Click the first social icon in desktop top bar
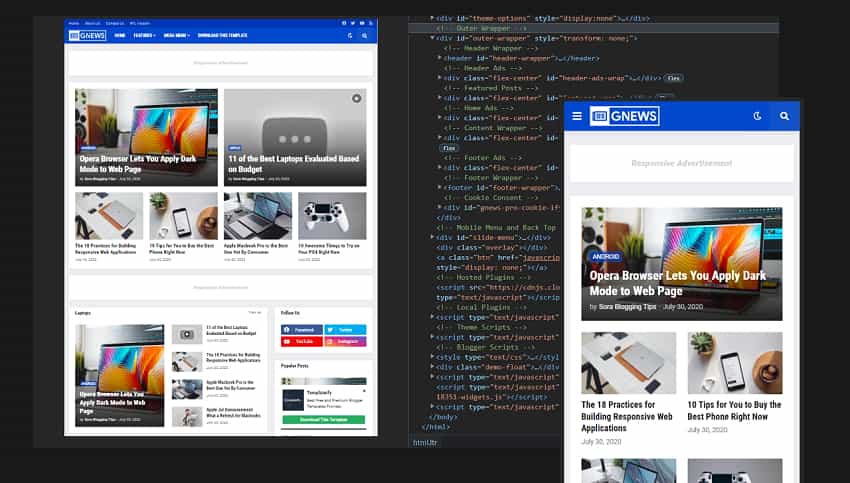 point(344,23)
